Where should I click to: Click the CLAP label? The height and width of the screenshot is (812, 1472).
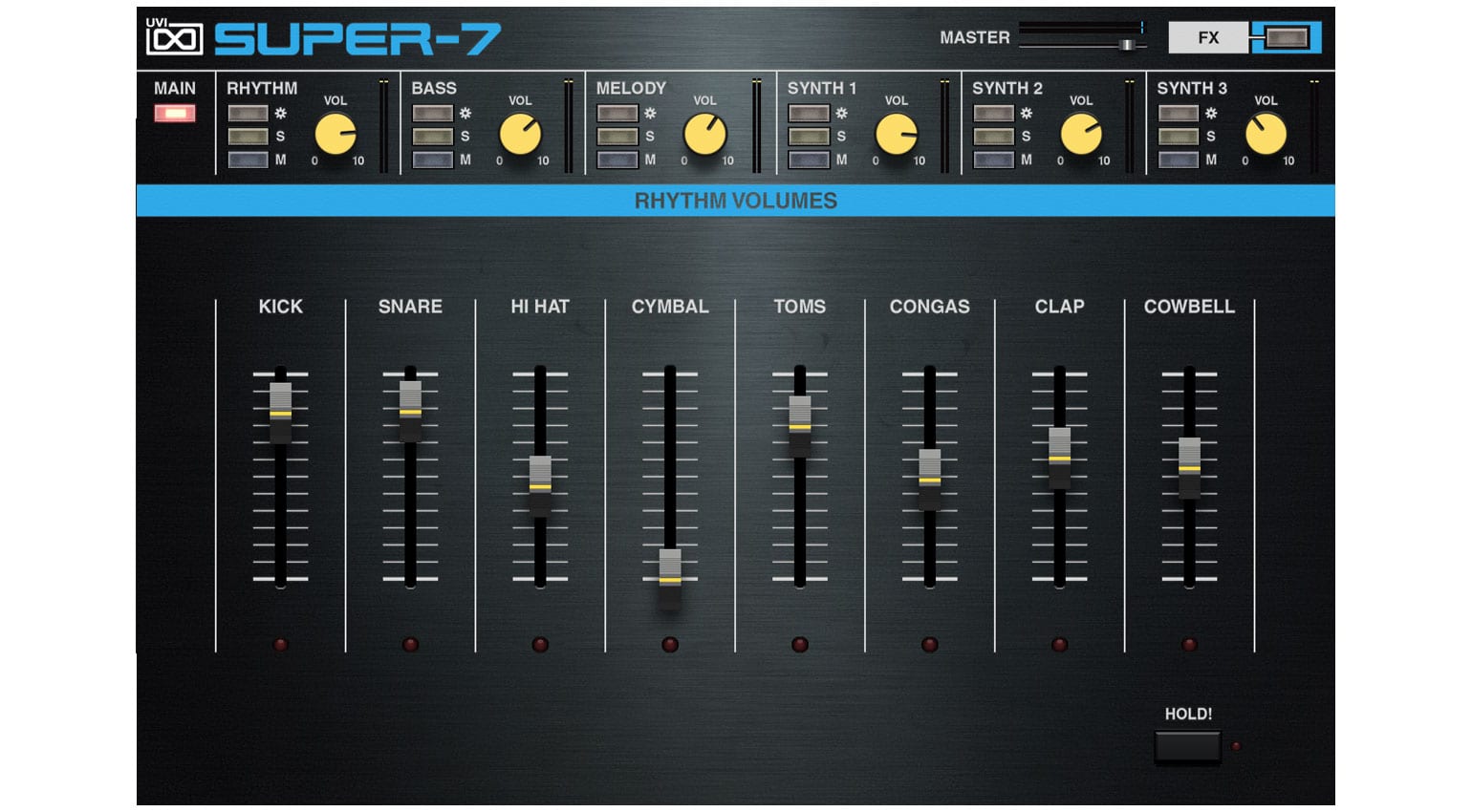point(1060,307)
